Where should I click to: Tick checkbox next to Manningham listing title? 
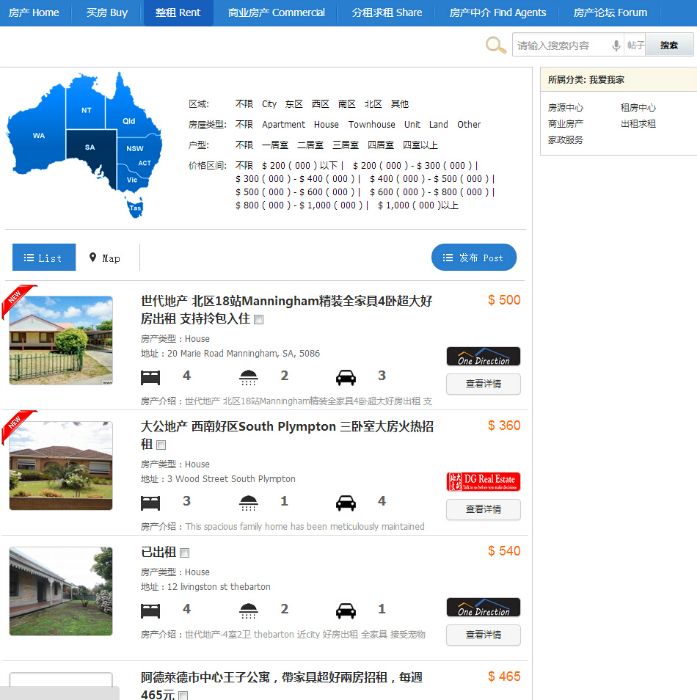point(259,320)
